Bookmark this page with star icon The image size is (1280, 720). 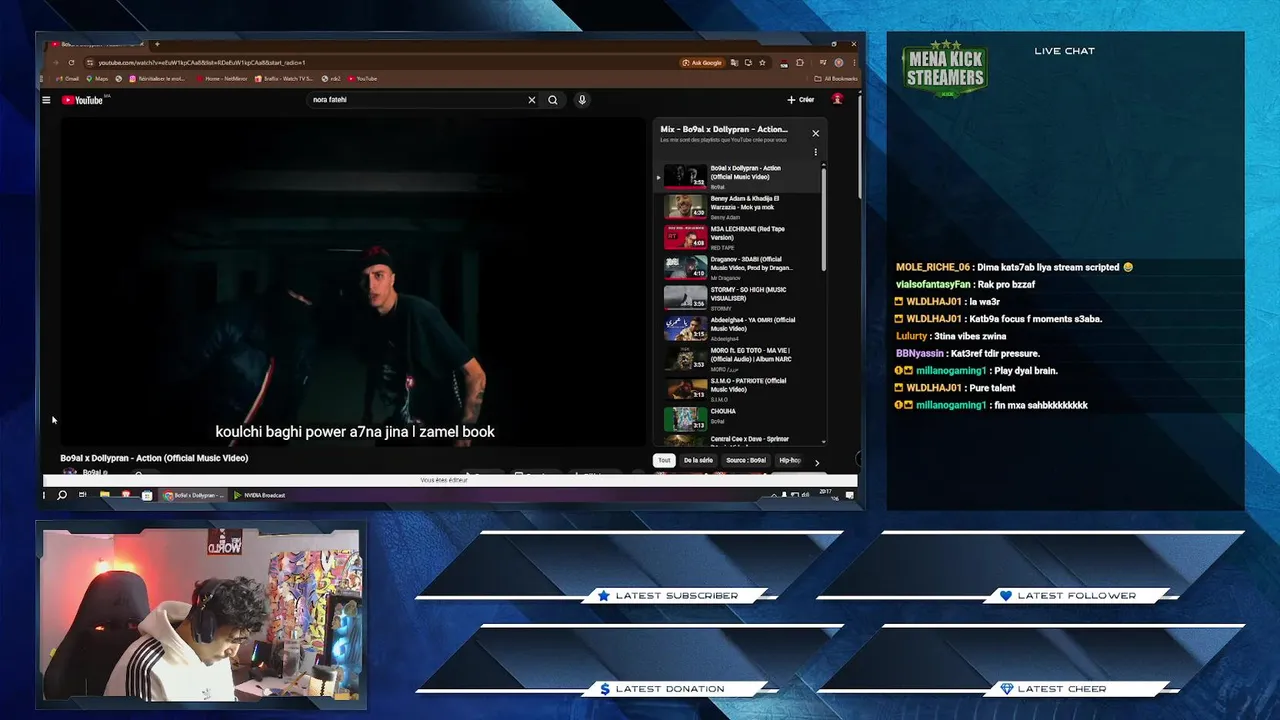762,62
